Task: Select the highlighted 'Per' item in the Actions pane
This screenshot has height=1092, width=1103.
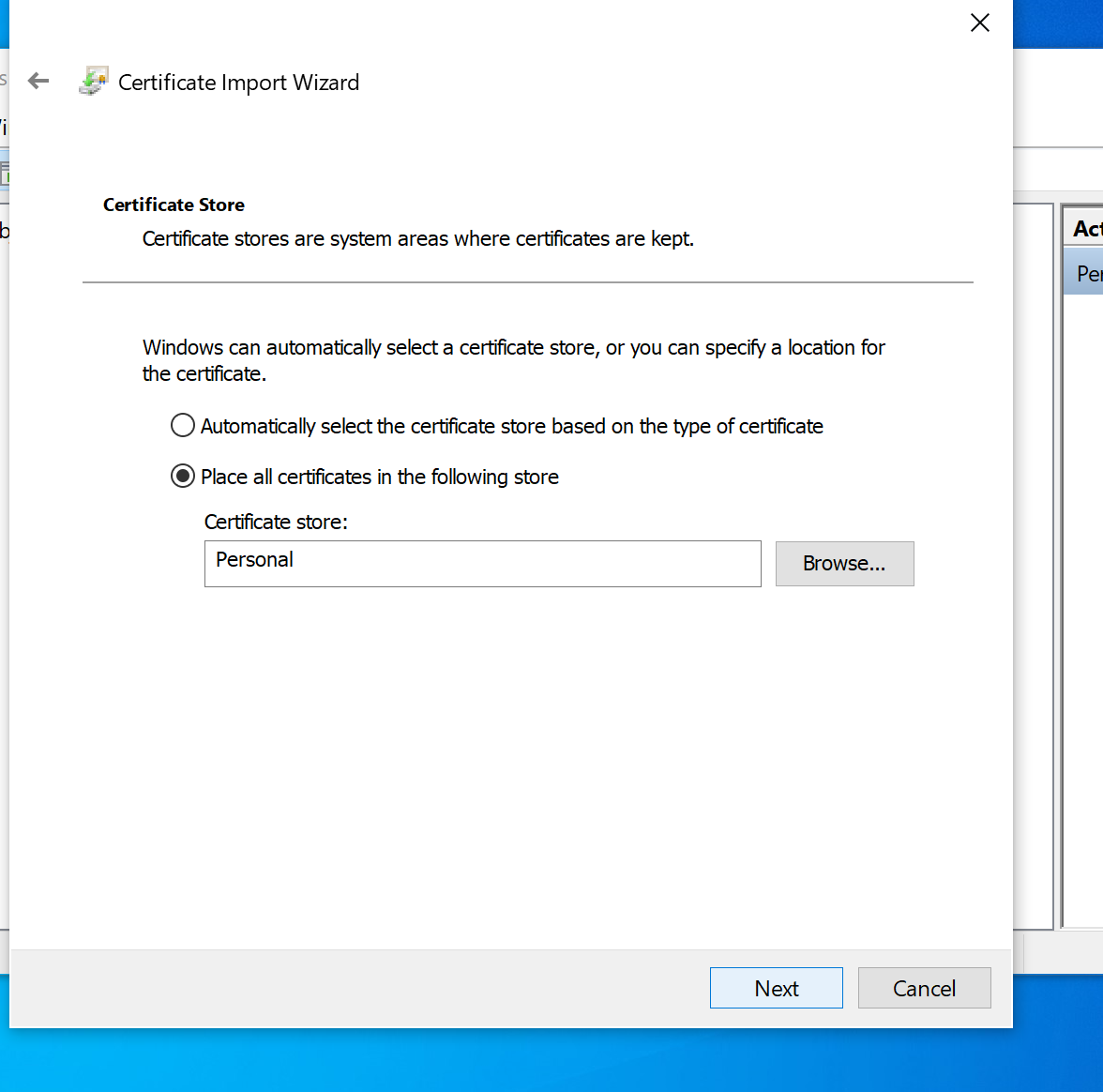Action: pyautogui.click(x=1086, y=274)
